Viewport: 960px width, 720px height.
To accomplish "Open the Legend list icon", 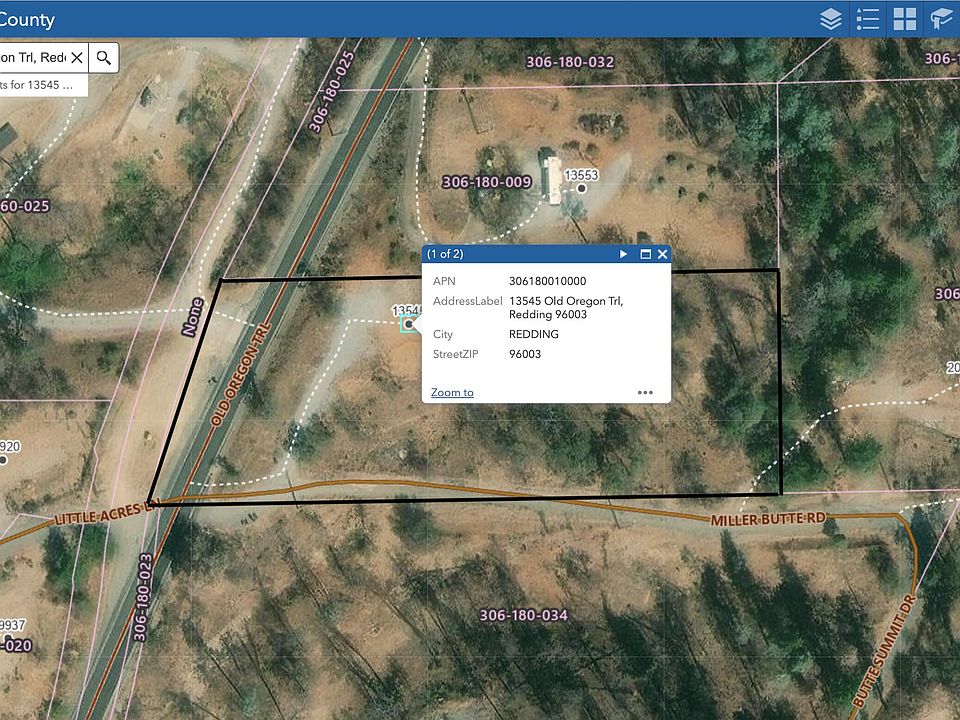I will click(x=868, y=19).
